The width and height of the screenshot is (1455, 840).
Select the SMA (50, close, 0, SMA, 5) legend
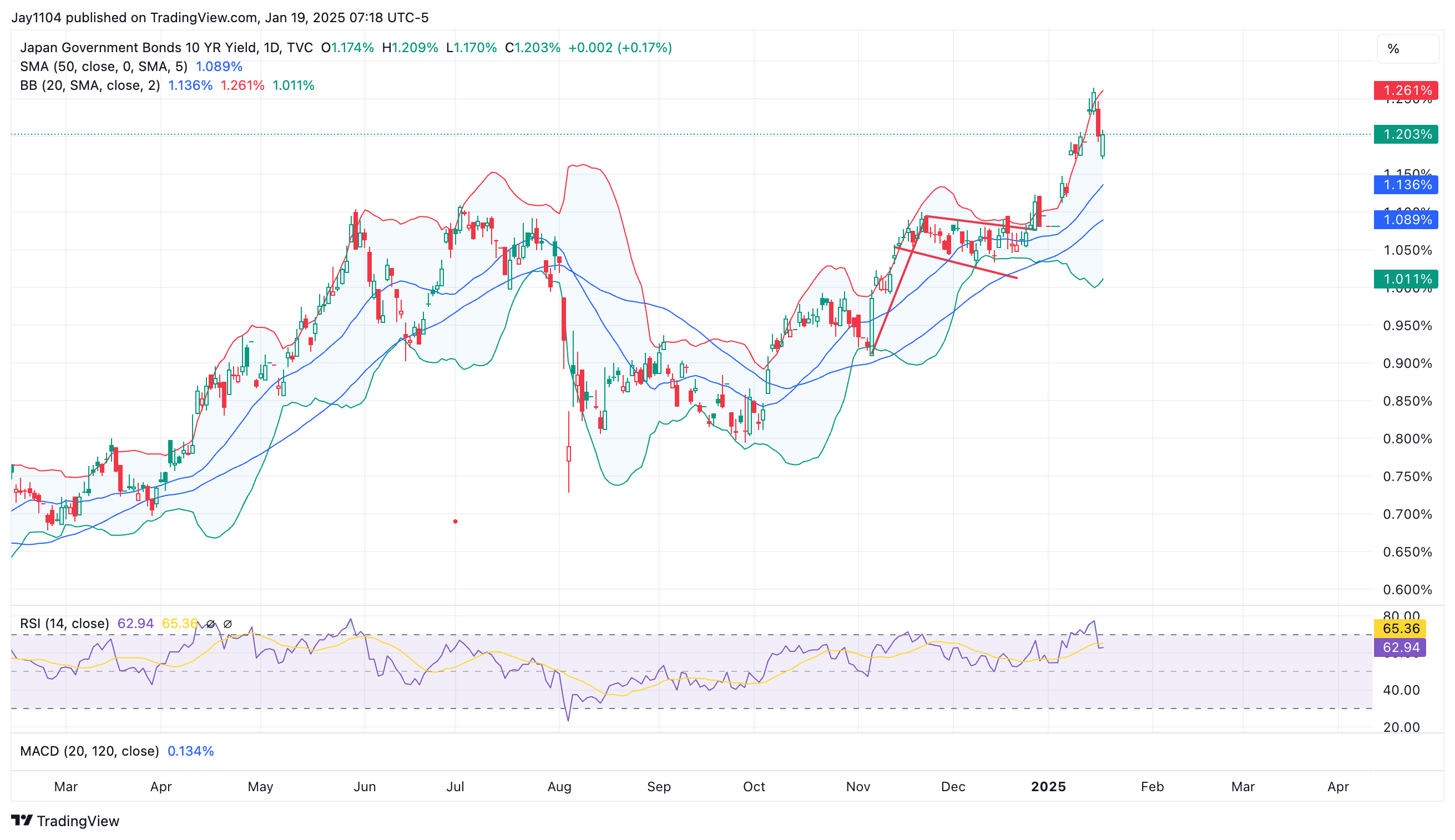click(x=104, y=67)
